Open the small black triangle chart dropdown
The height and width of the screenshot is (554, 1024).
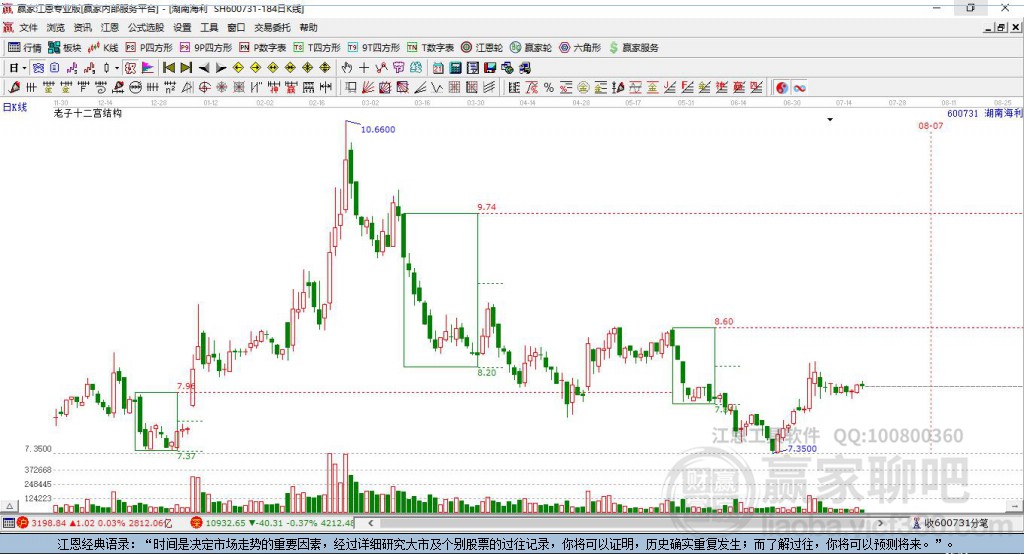pos(830,120)
